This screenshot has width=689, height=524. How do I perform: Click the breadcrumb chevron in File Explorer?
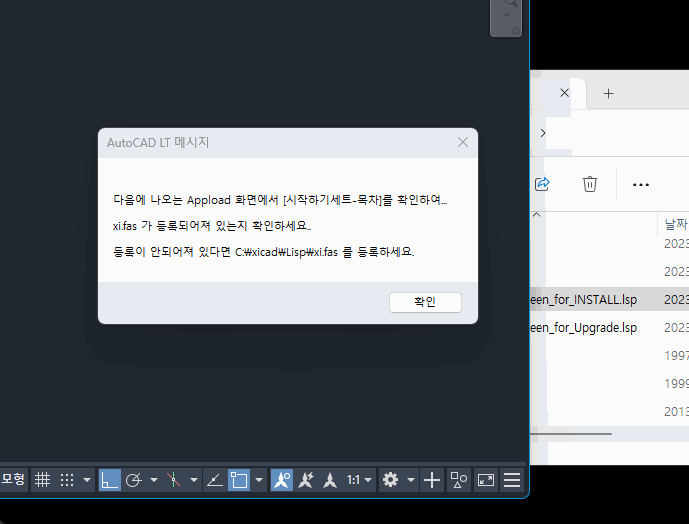click(x=543, y=133)
